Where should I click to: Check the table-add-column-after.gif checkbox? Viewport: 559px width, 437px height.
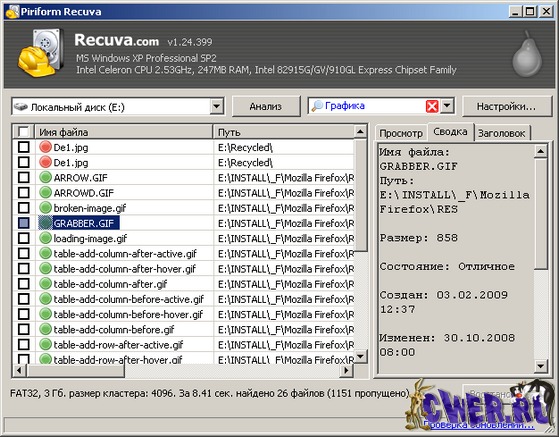tap(24, 283)
